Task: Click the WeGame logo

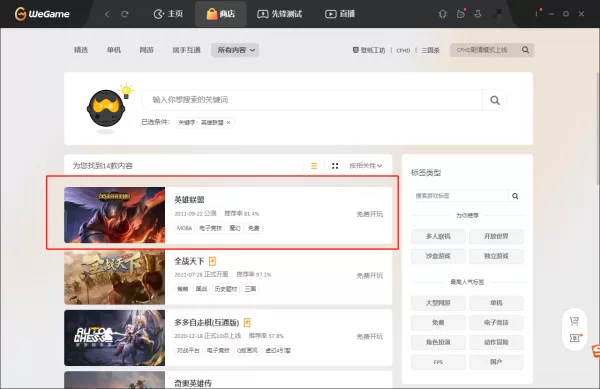Action: pyautogui.click(x=42, y=14)
